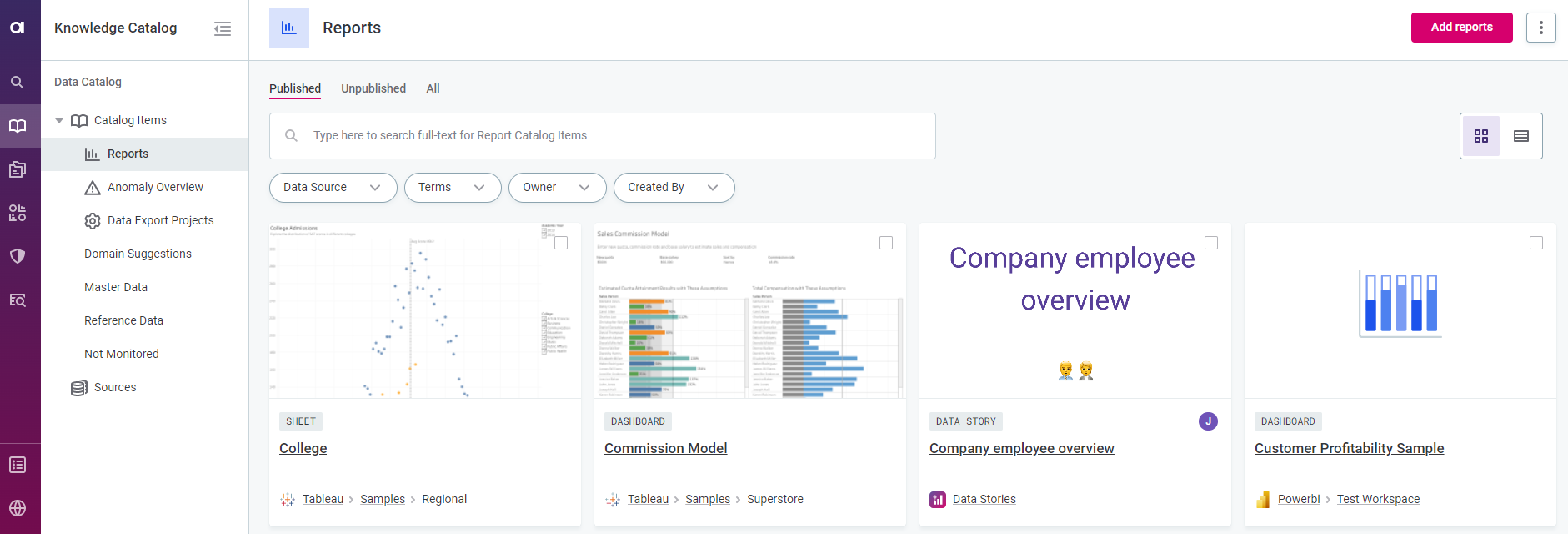Select the All tab

coord(433,88)
